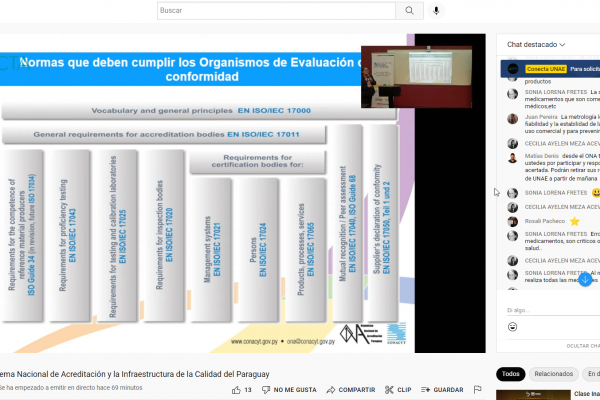Click the OCULTAR CHAT link
600x400 pixels.
(x=583, y=346)
